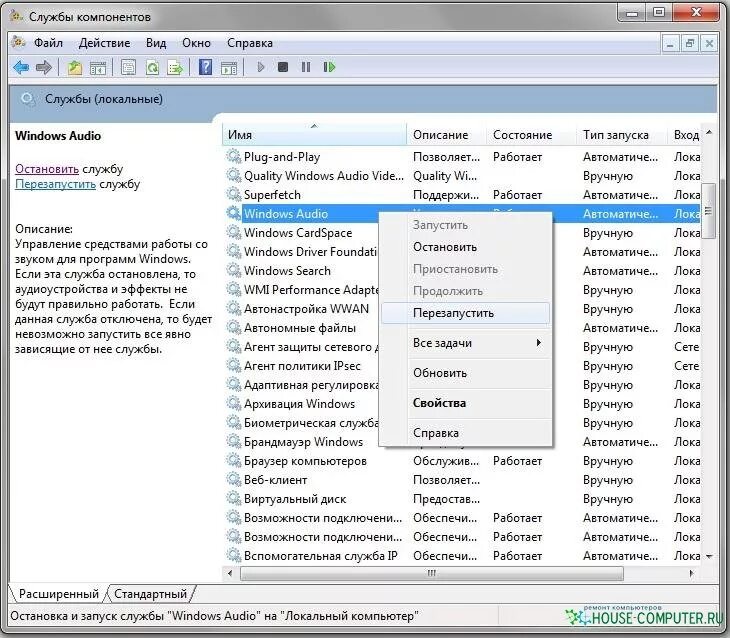Click the vertical scrollbar down arrow

[x=709, y=556]
